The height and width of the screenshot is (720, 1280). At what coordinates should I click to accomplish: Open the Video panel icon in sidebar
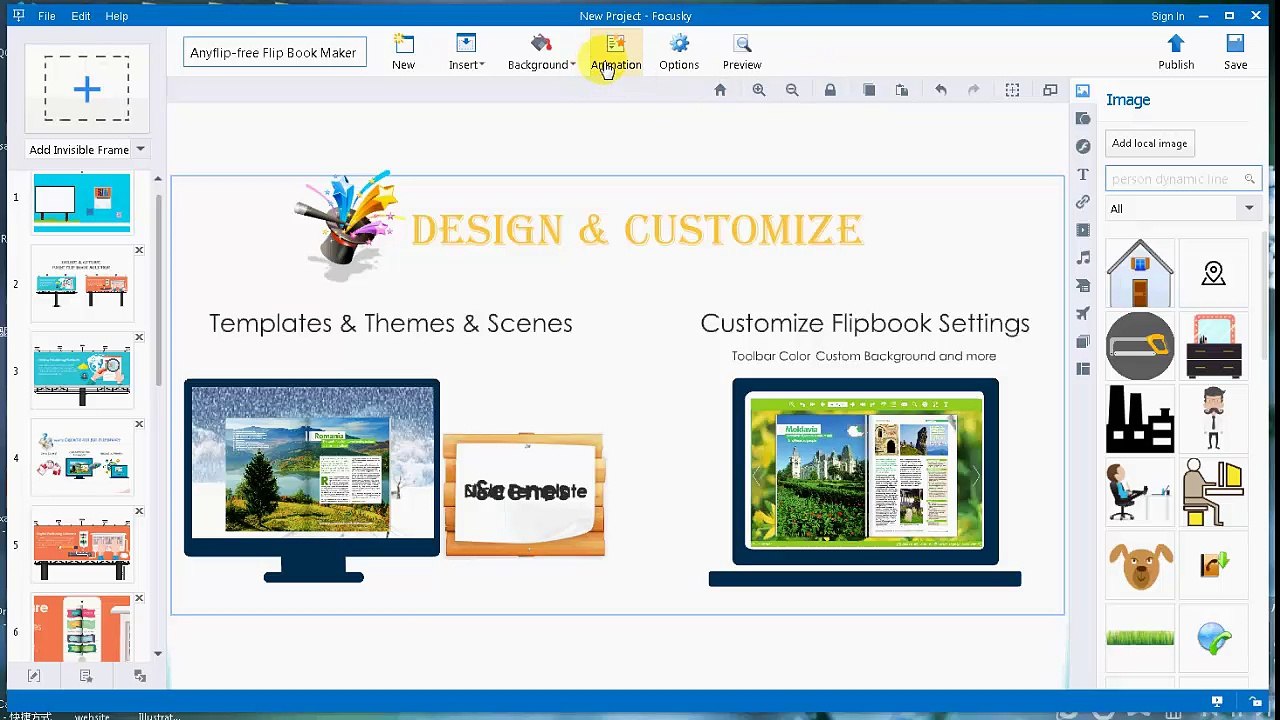(x=1083, y=230)
